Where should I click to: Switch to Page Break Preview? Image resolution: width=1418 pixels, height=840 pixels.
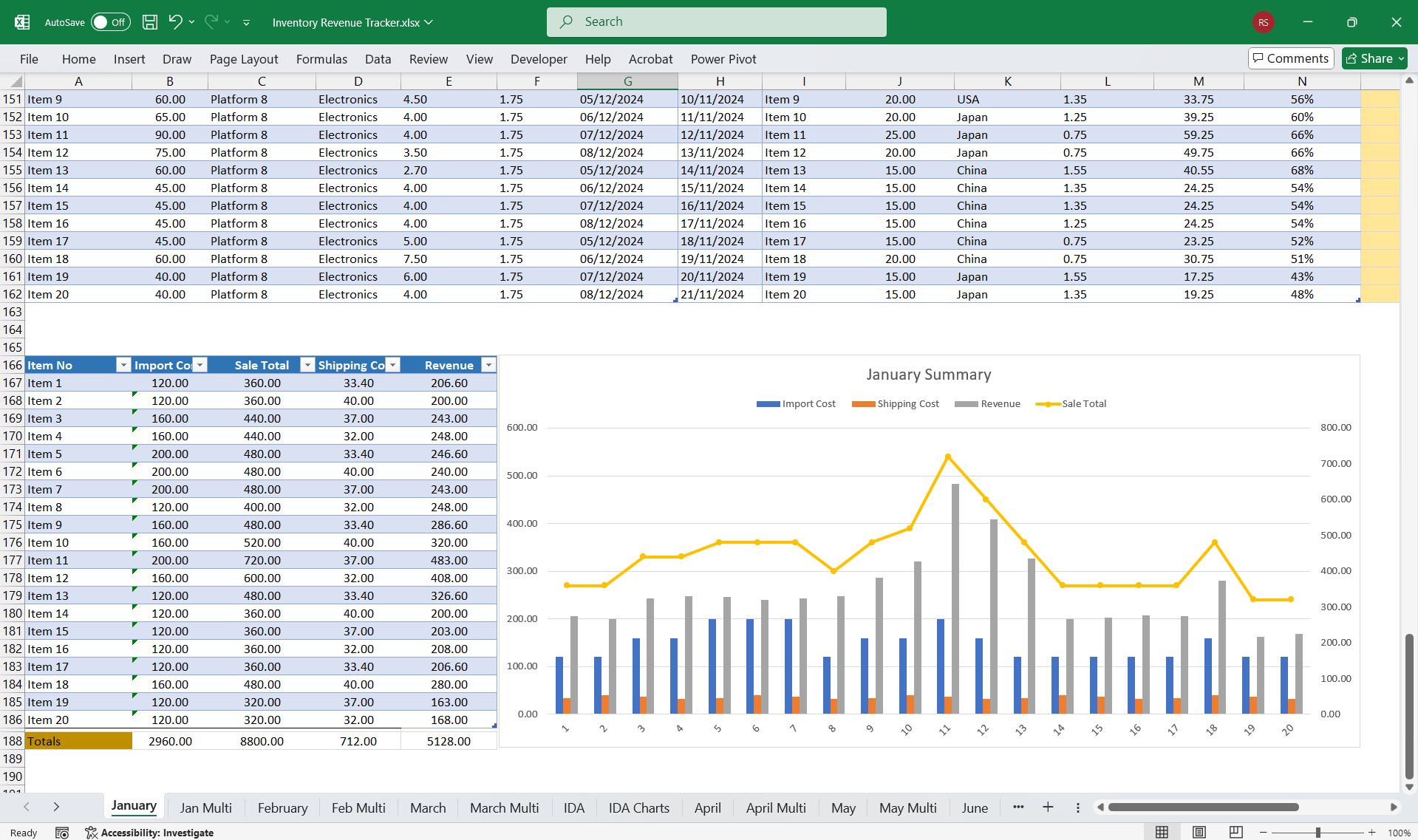(x=1235, y=832)
